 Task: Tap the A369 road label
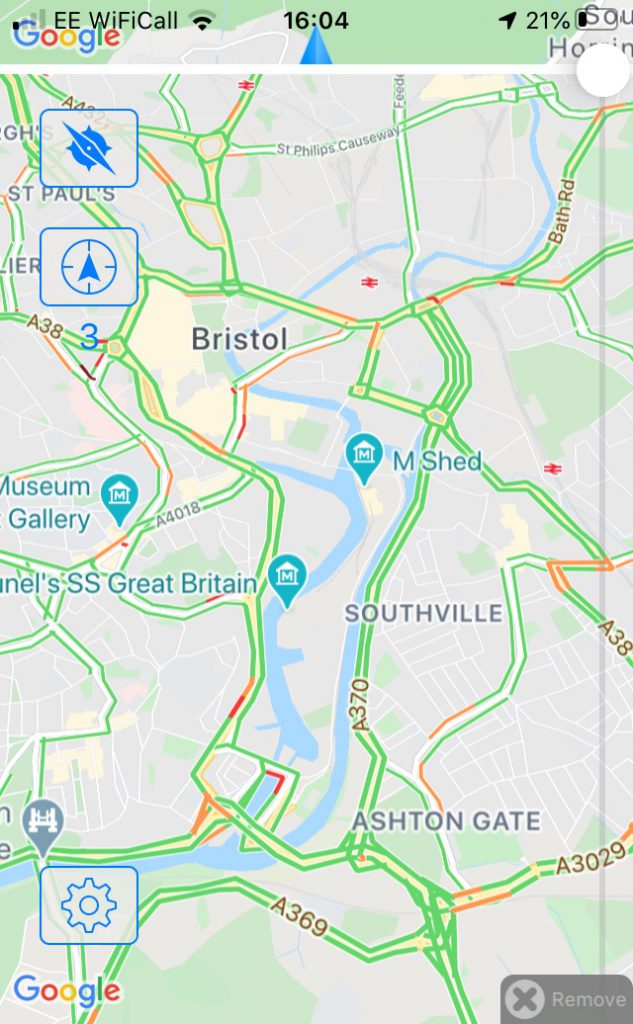pyautogui.click(x=299, y=916)
